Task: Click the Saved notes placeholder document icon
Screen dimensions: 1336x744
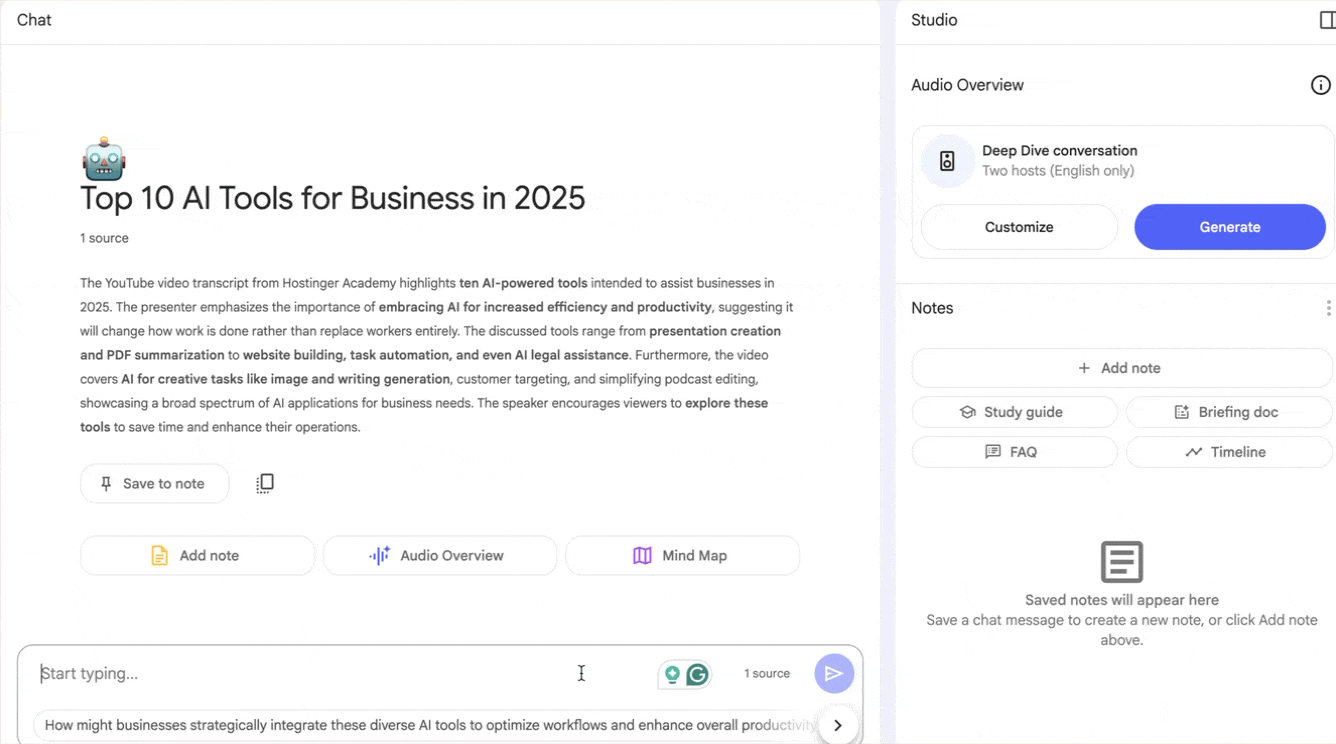Action: click(x=1122, y=562)
